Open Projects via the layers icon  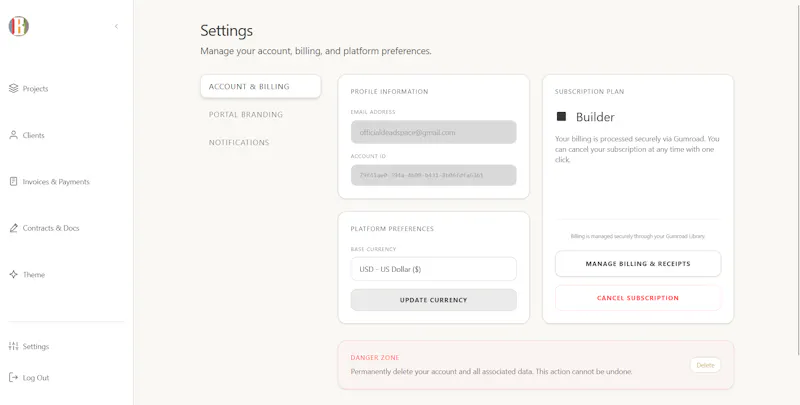(x=13, y=88)
